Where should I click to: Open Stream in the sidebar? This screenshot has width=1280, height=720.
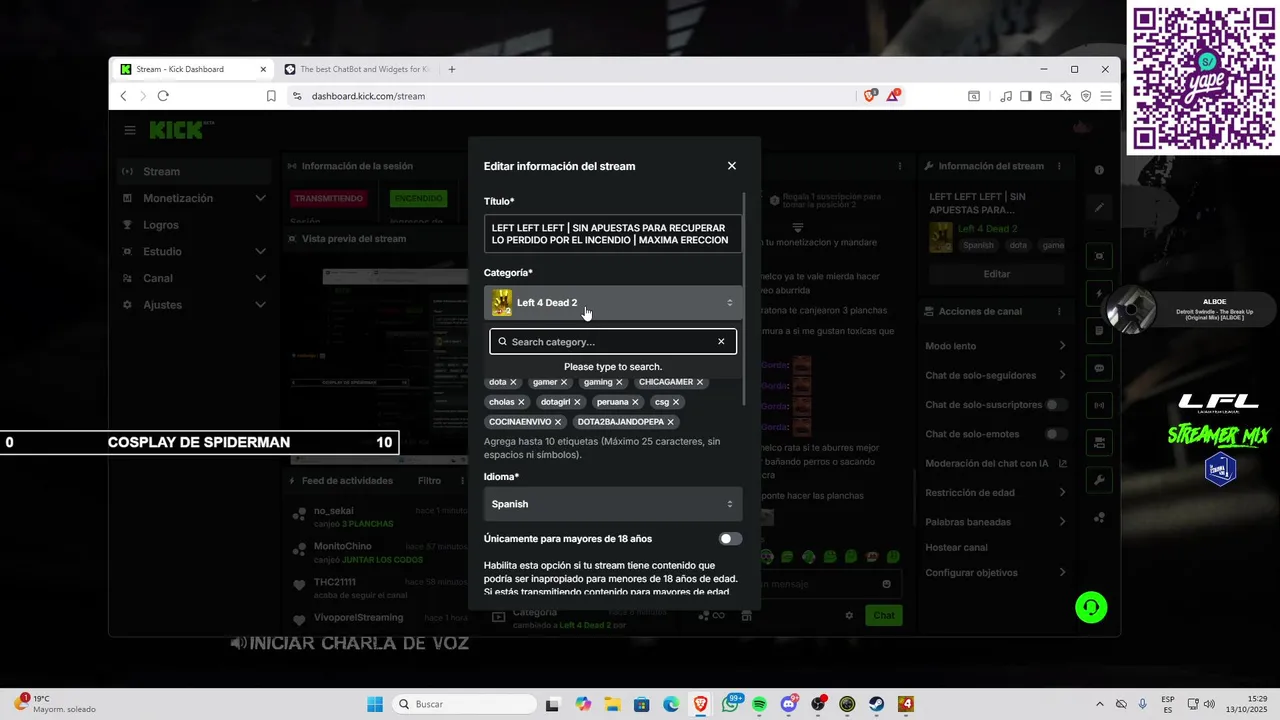(x=194, y=171)
